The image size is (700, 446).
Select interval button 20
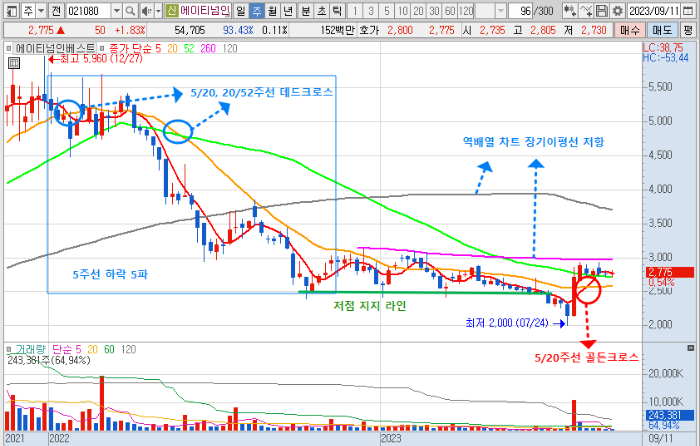tap(418, 10)
